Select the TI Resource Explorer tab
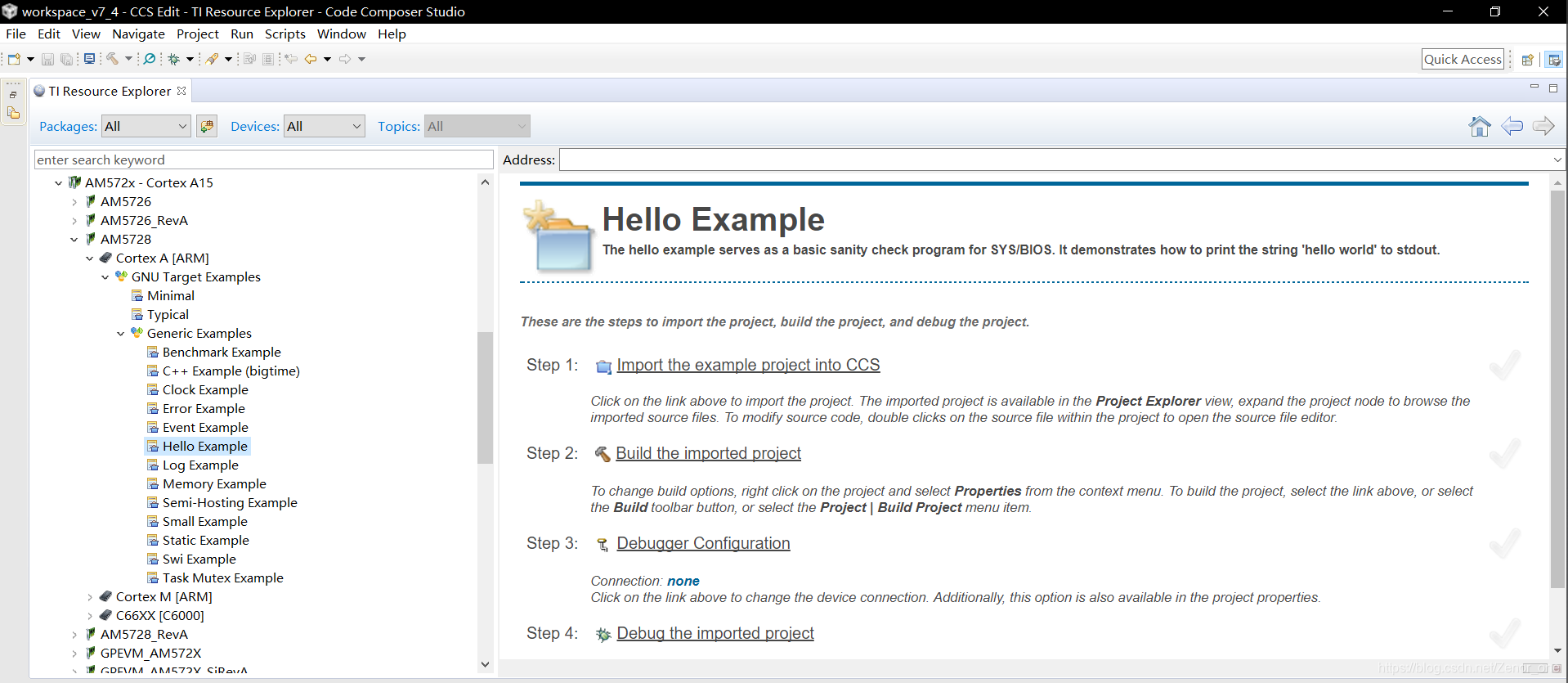This screenshot has width=1568, height=683. 110,91
